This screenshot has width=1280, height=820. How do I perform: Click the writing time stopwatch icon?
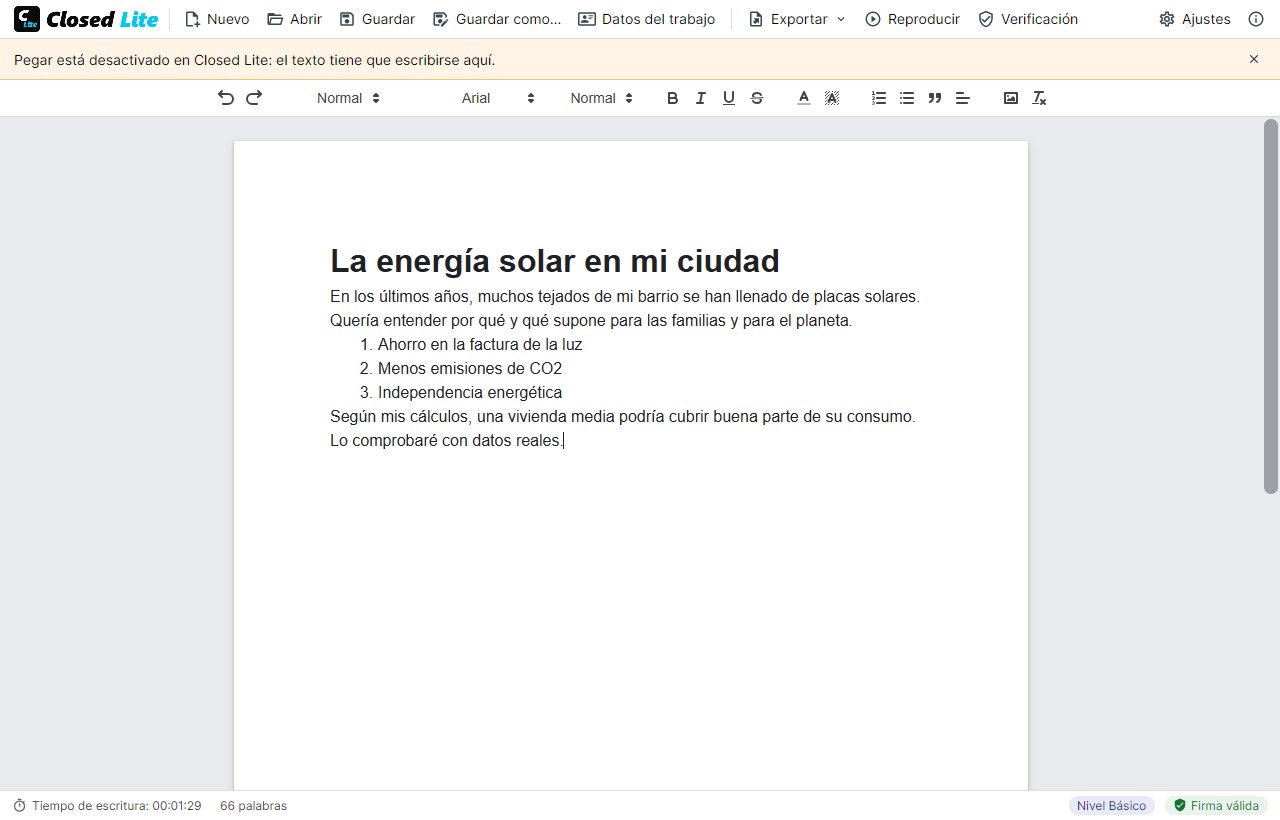[x=19, y=805]
